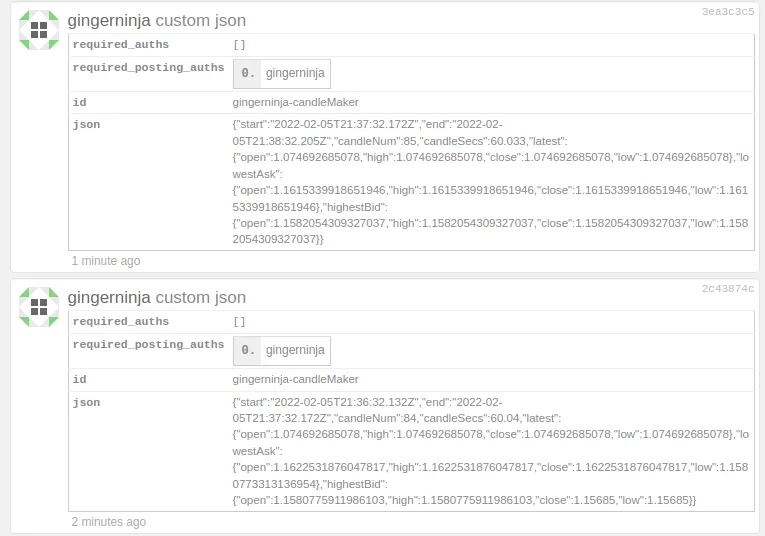This screenshot has width=765, height=536.
Task: Open gingerninja profile in the first operation heading
Action: pos(109,21)
